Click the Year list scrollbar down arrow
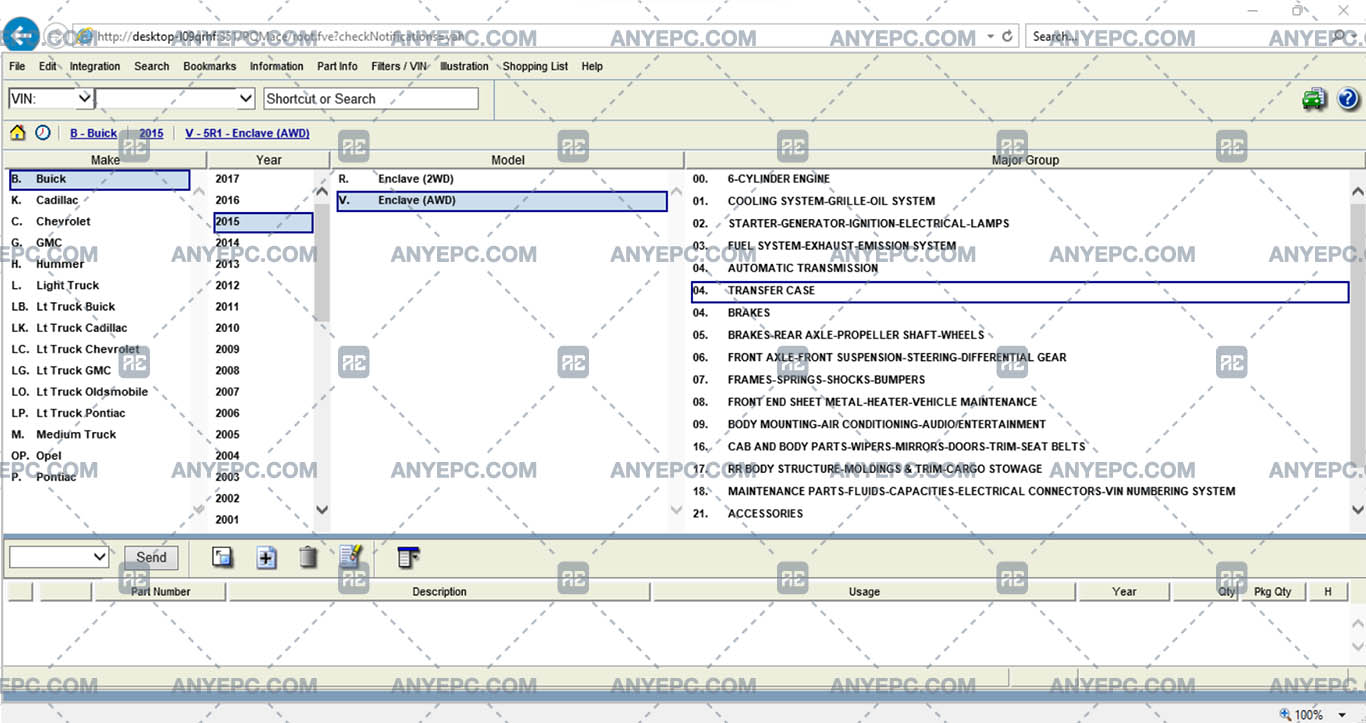The width and height of the screenshot is (1366, 723). click(322, 509)
